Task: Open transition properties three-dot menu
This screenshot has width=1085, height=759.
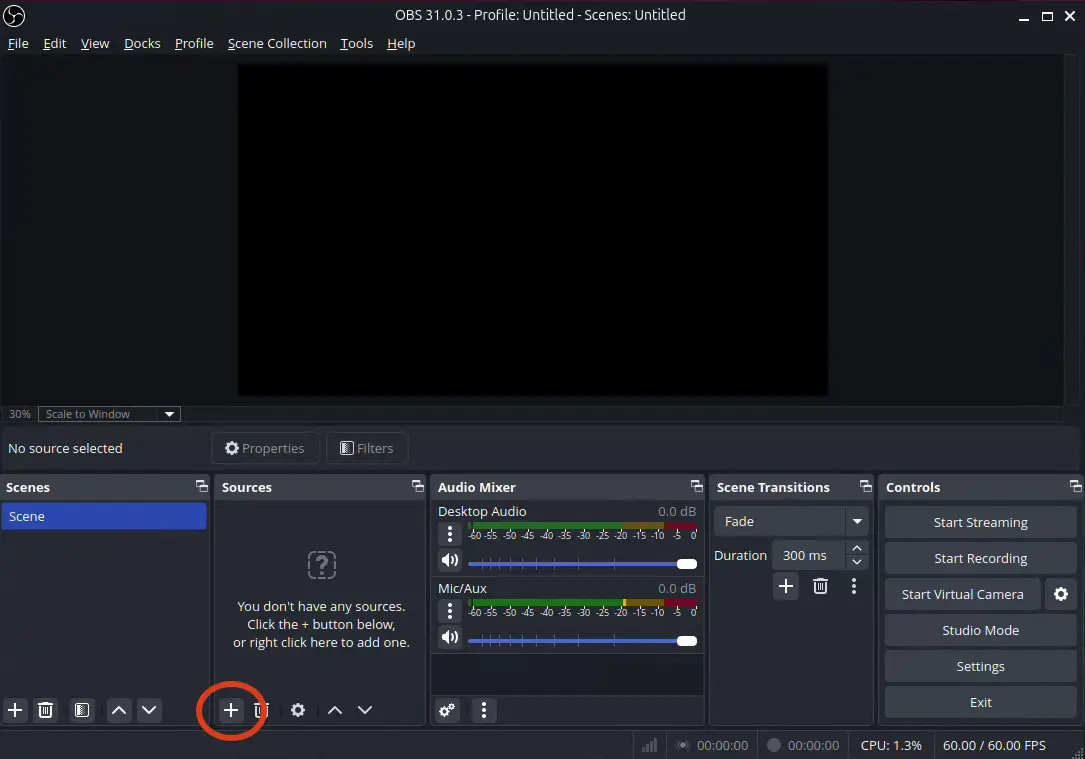Action: 854,587
